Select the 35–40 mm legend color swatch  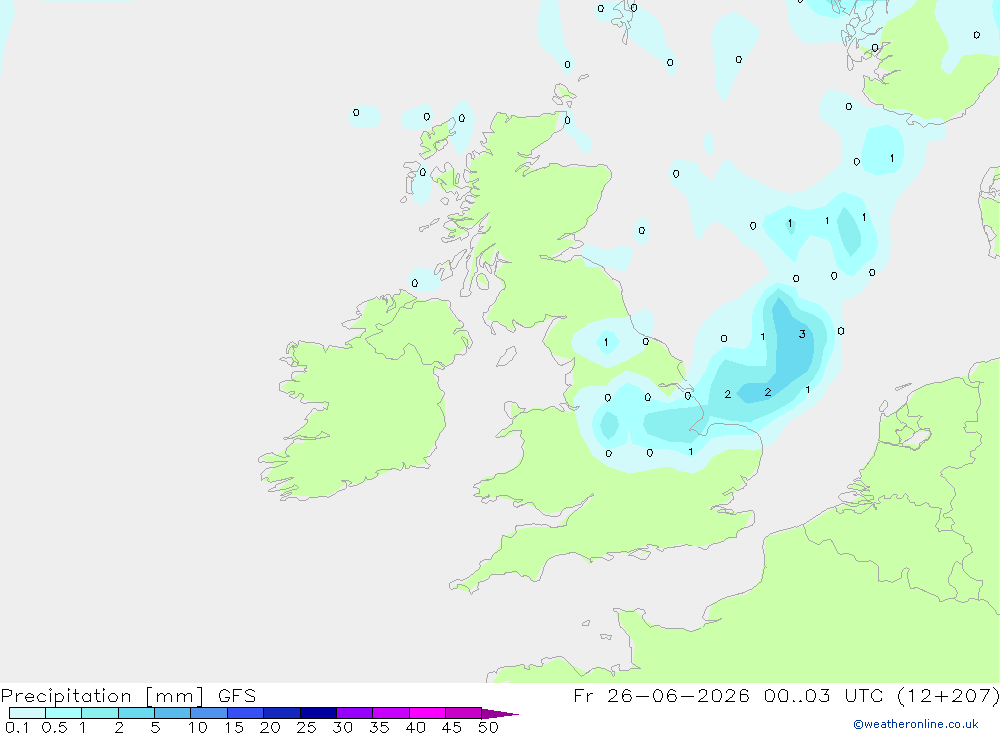(391, 713)
